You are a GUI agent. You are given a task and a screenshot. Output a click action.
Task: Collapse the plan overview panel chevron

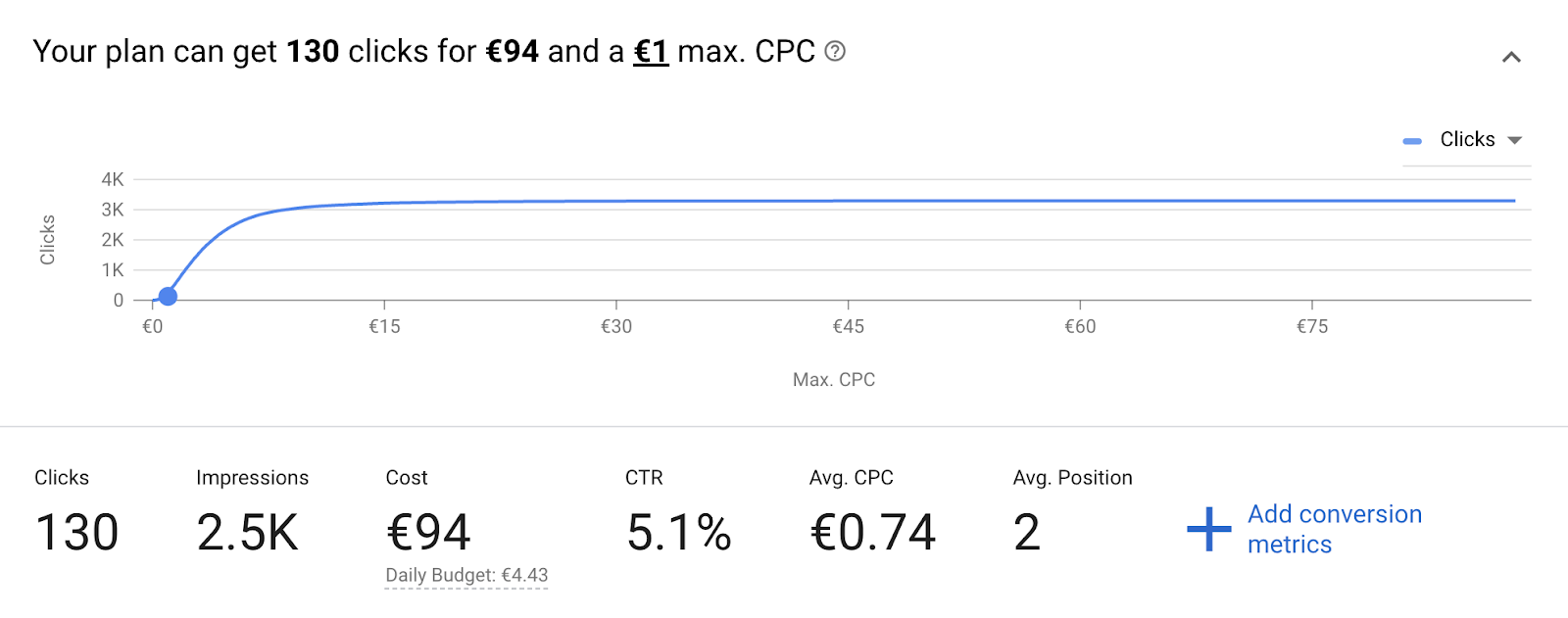1511,57
